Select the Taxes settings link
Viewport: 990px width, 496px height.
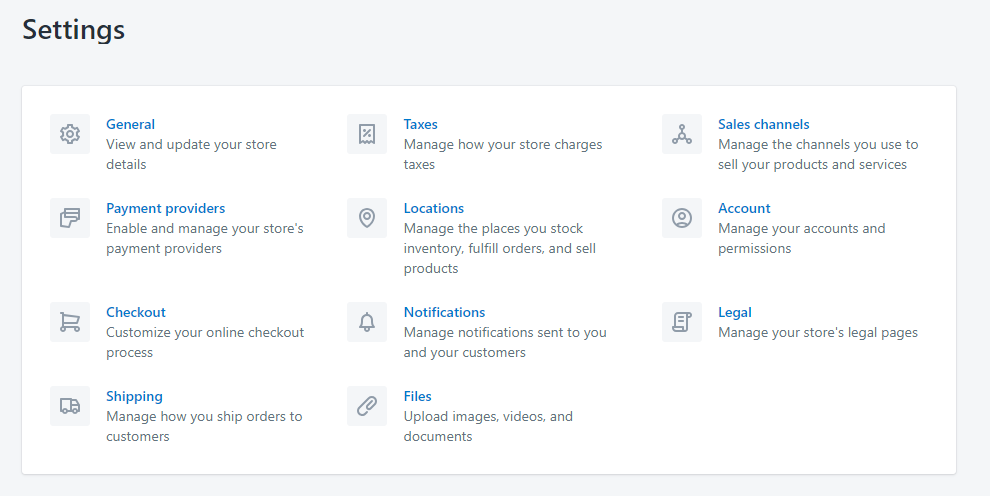coord(420,125)
